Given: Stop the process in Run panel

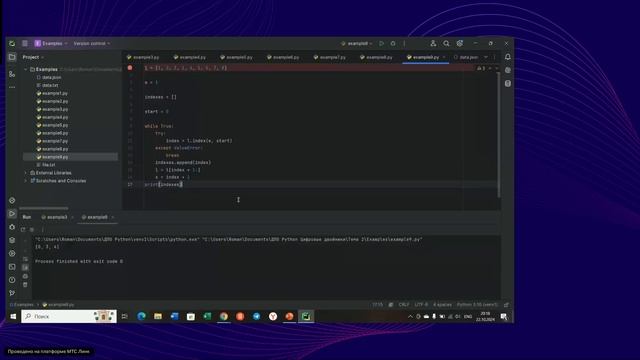Looking at the screenshot, I should click(x=32, y=229).
